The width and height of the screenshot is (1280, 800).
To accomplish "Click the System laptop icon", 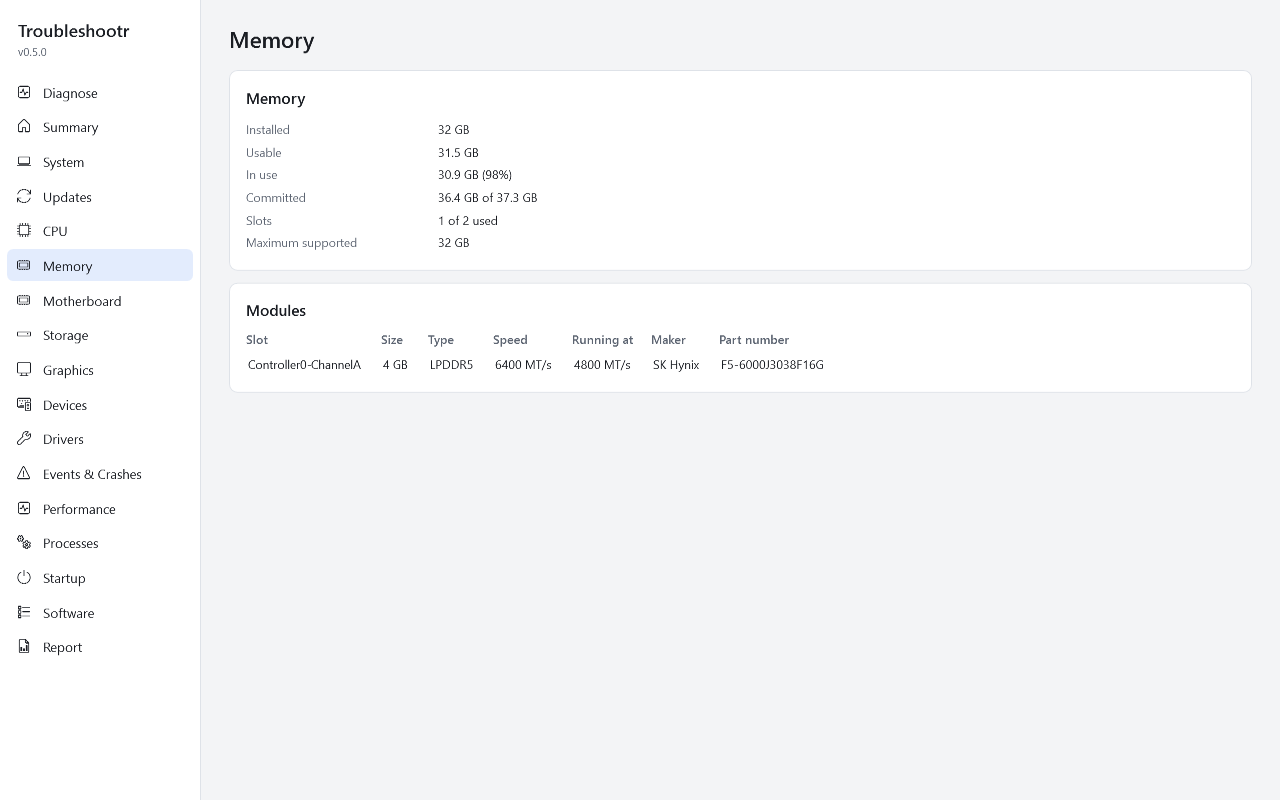I will pyautogui.click(x=24, y=162).
